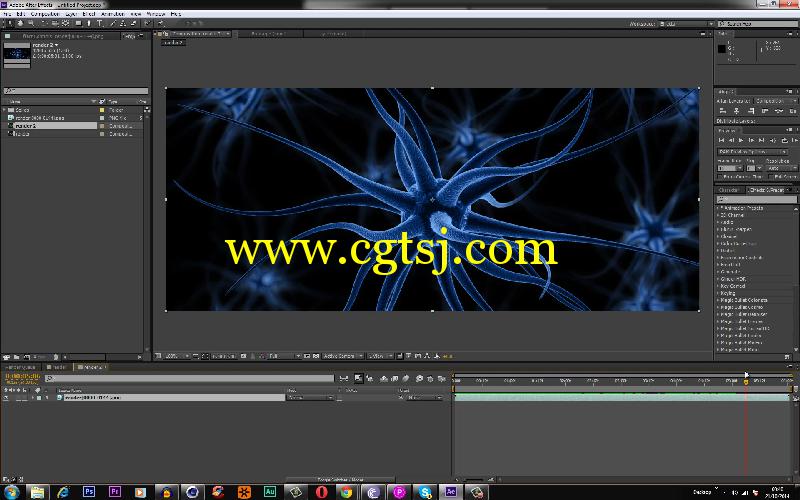
Task: Click the current time display in timeline
Action: 22,376
